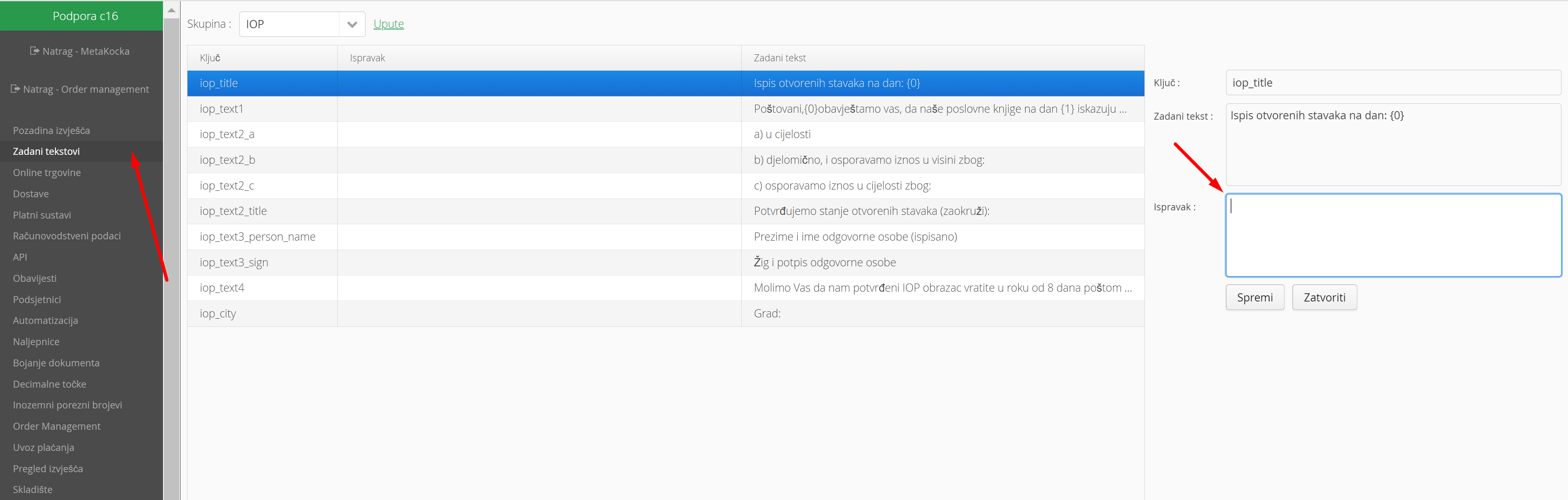Select the iop_text2_title row

665,211
